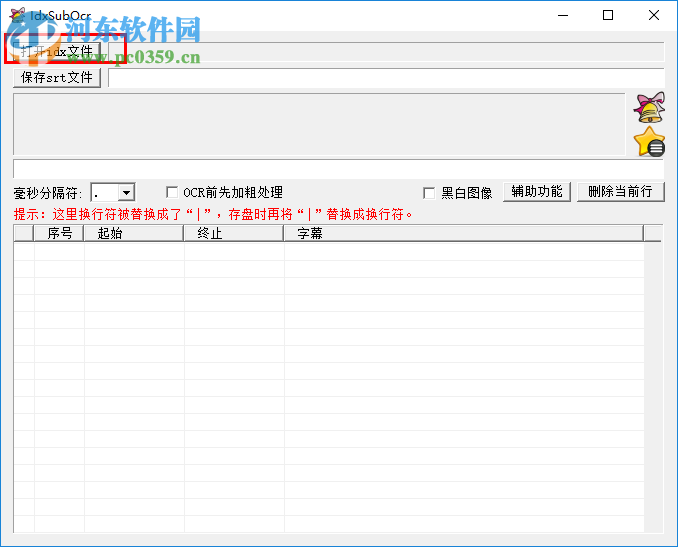Click the subtitle text edit field
Image resolution: width=678 pixels, height=547 pixels.
click(x=338, y=169)
